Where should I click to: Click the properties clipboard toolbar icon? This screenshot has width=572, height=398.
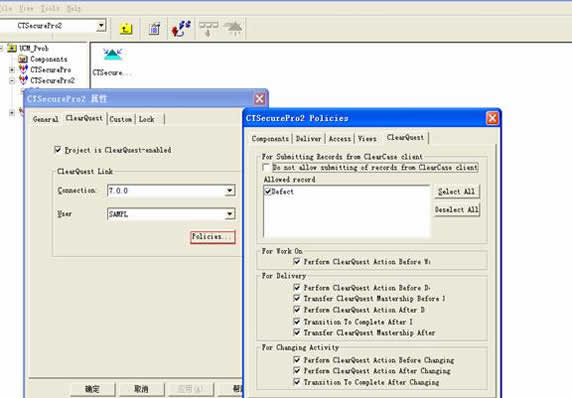154,28
